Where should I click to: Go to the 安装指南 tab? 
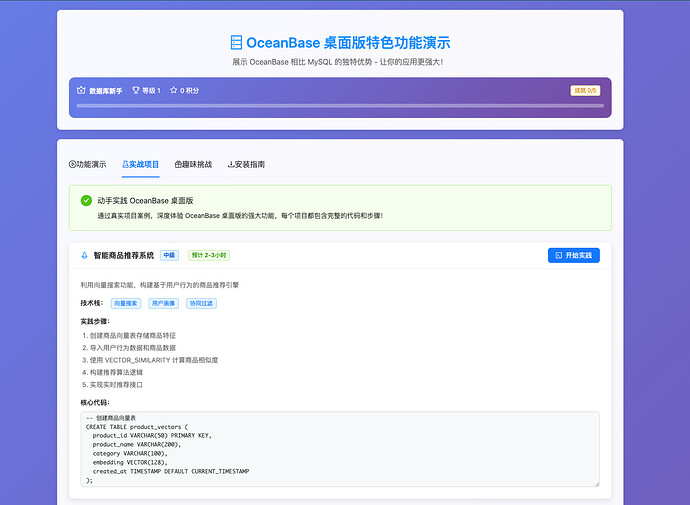pyautogui.click(x=246, y=165)
